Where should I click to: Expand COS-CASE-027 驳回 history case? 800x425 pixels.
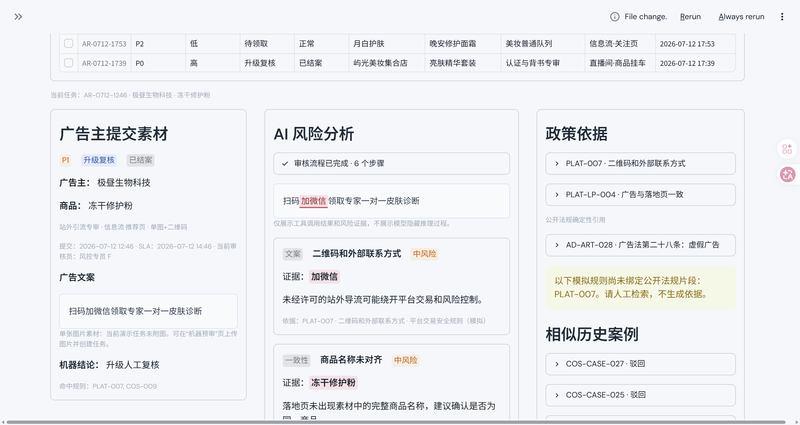pos(640,364)
